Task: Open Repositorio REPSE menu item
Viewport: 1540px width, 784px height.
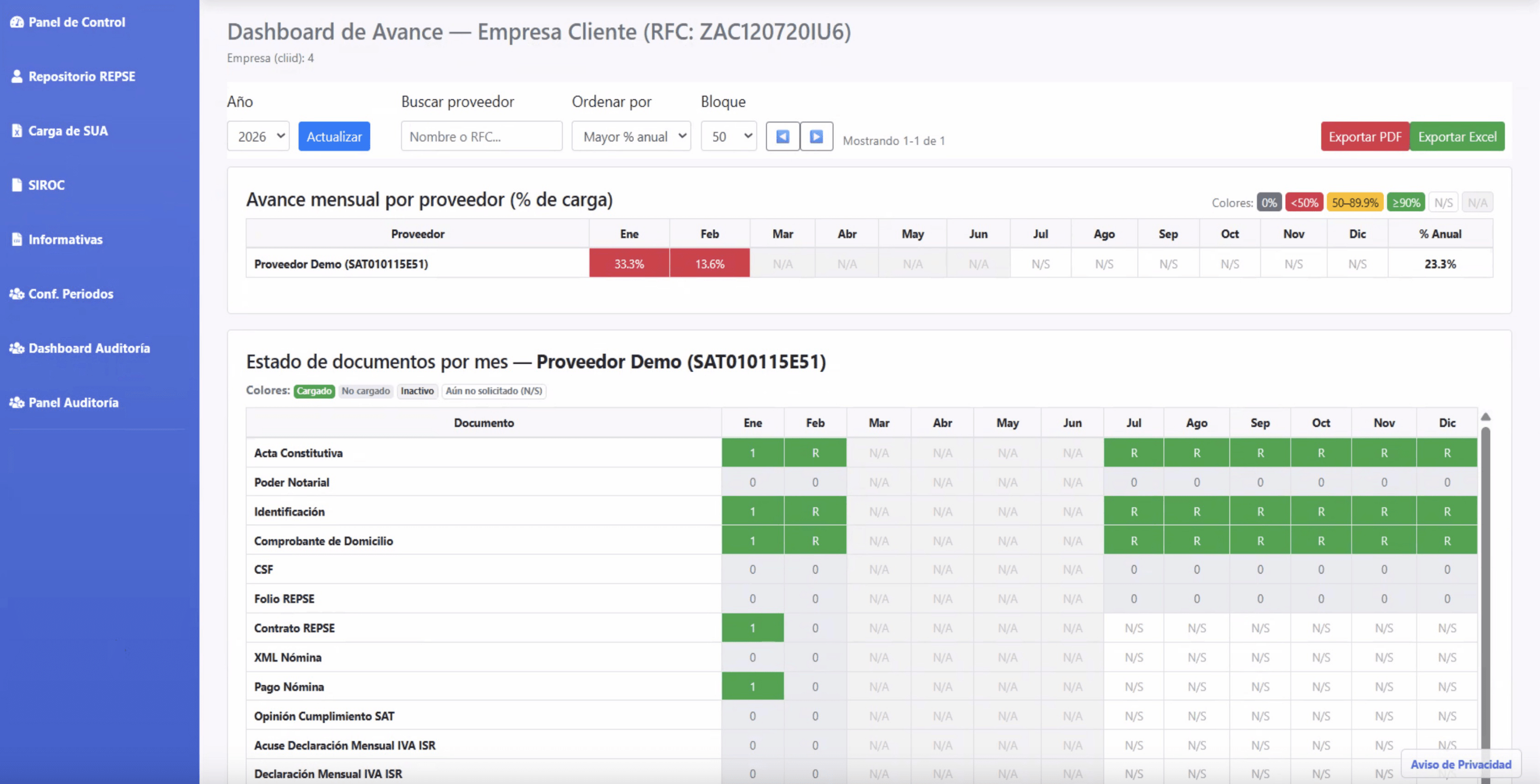Action: [x=82, y=77]
